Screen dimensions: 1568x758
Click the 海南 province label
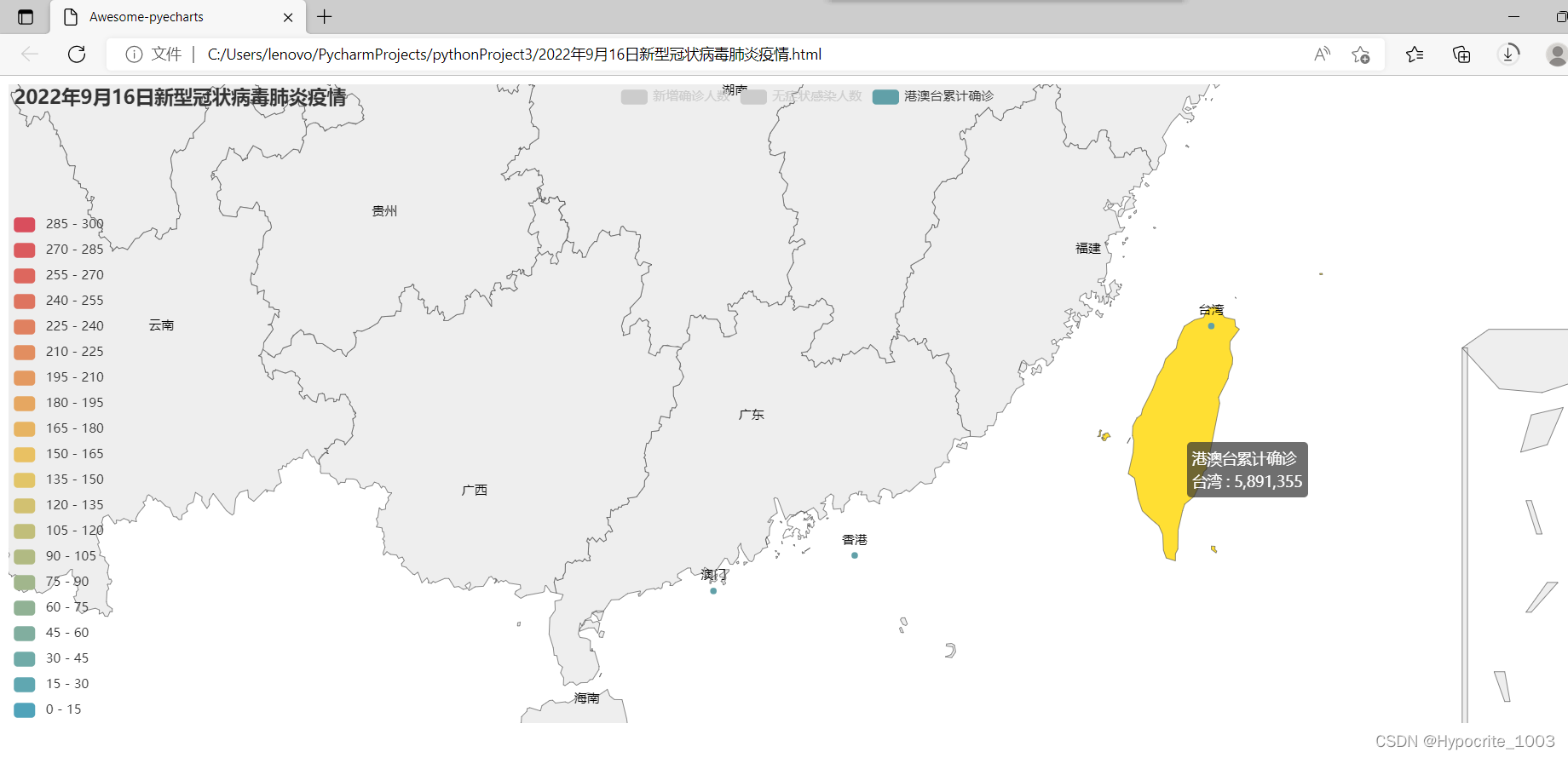tap(586, 698)
